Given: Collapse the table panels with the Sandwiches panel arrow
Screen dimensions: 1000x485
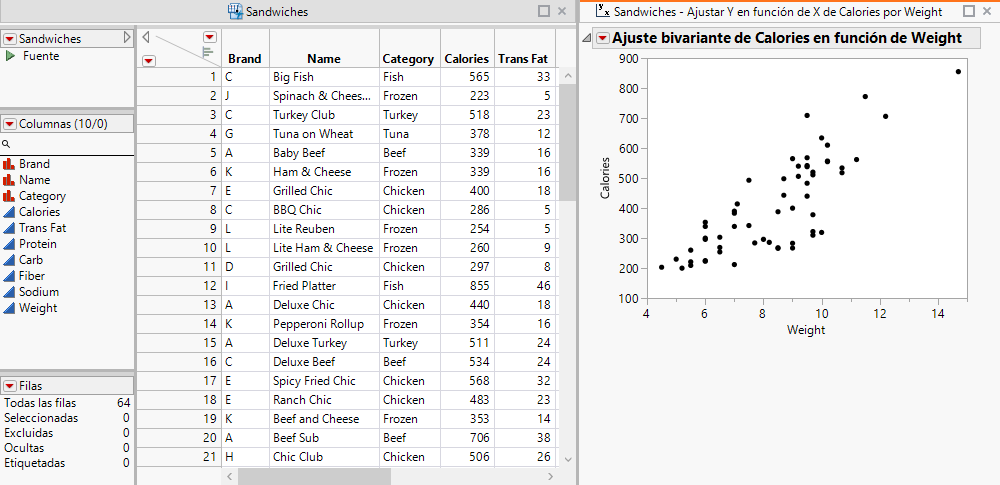Looking at the screenshot, I should [127, 38].
